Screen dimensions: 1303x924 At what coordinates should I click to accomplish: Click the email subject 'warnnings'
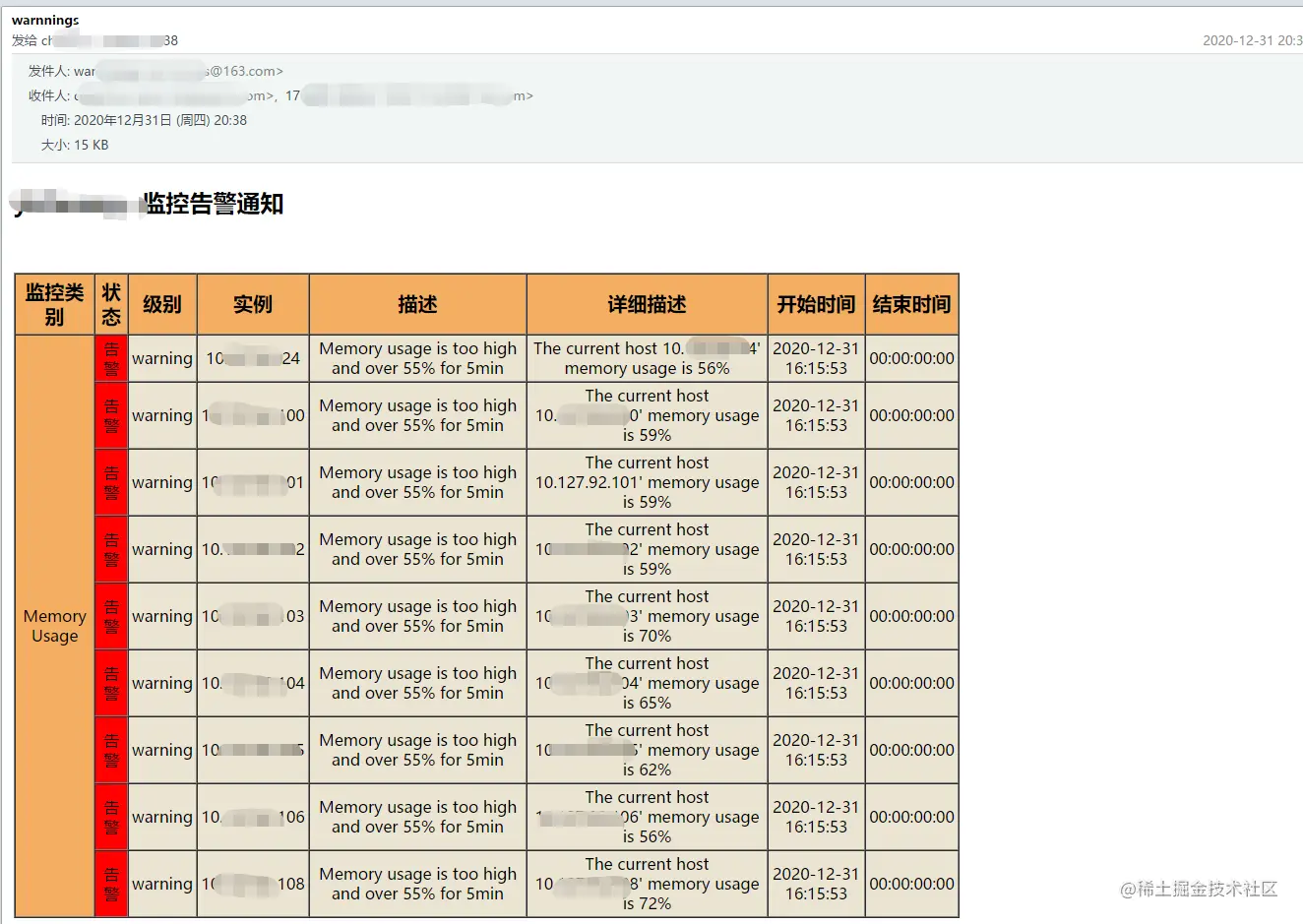pyautogui.click(x=45, y=20)
